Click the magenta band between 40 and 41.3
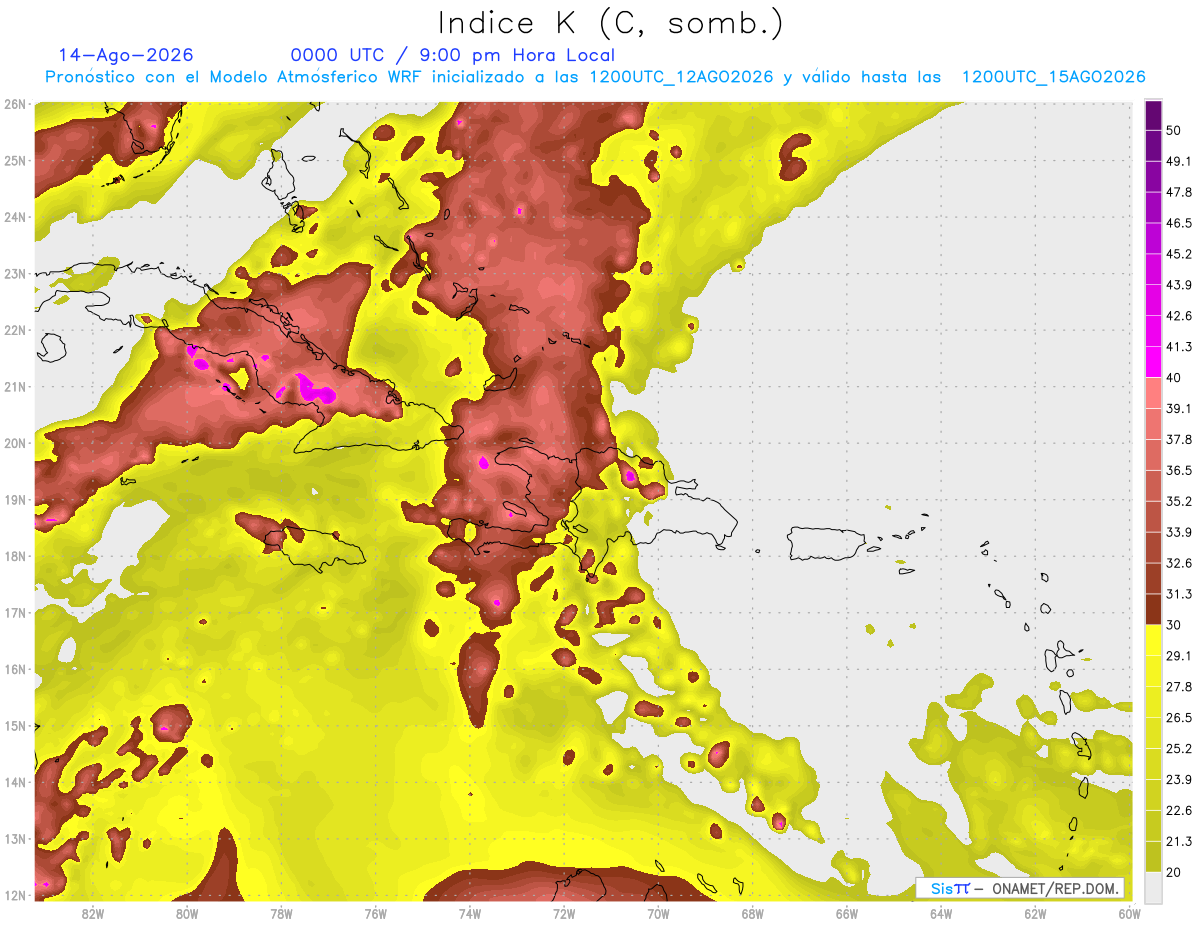 coord(1153,362)
